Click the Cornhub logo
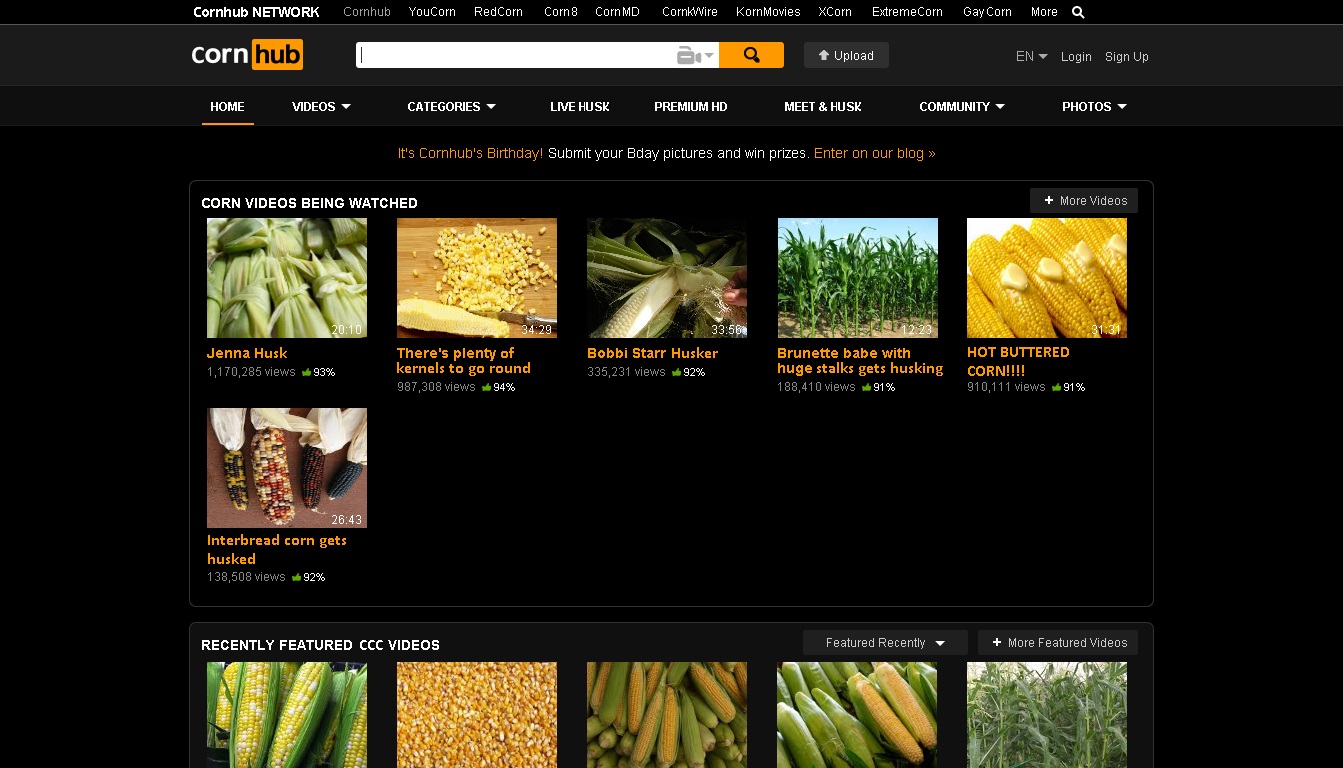The width and height of the screenshot is (1343, 768). [247, 55]
